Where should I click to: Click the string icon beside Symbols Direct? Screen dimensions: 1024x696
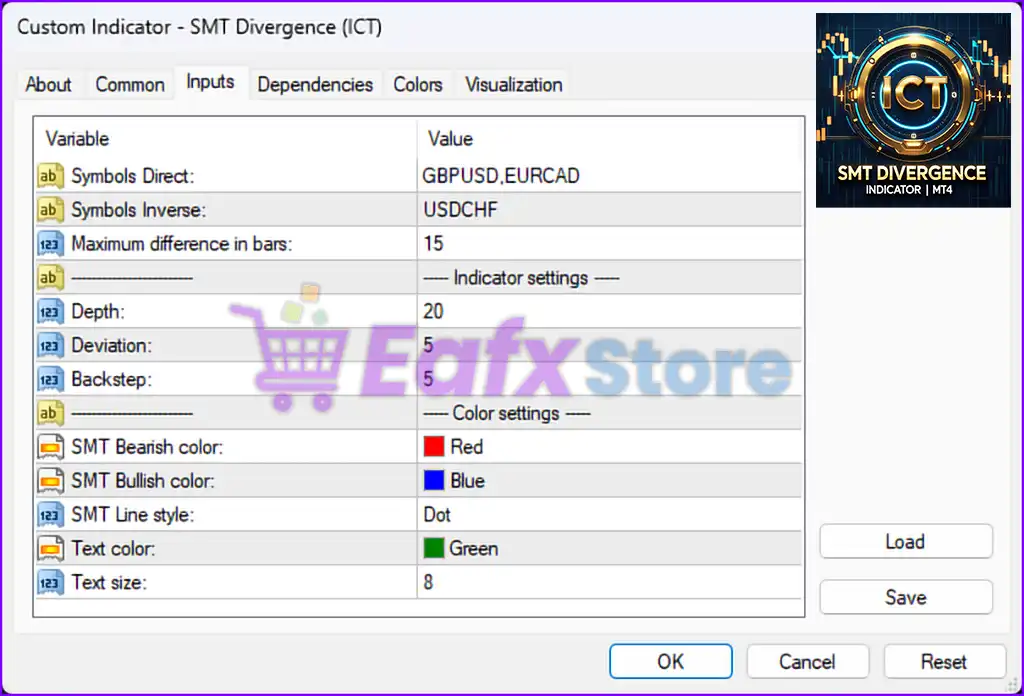point(50,176)
